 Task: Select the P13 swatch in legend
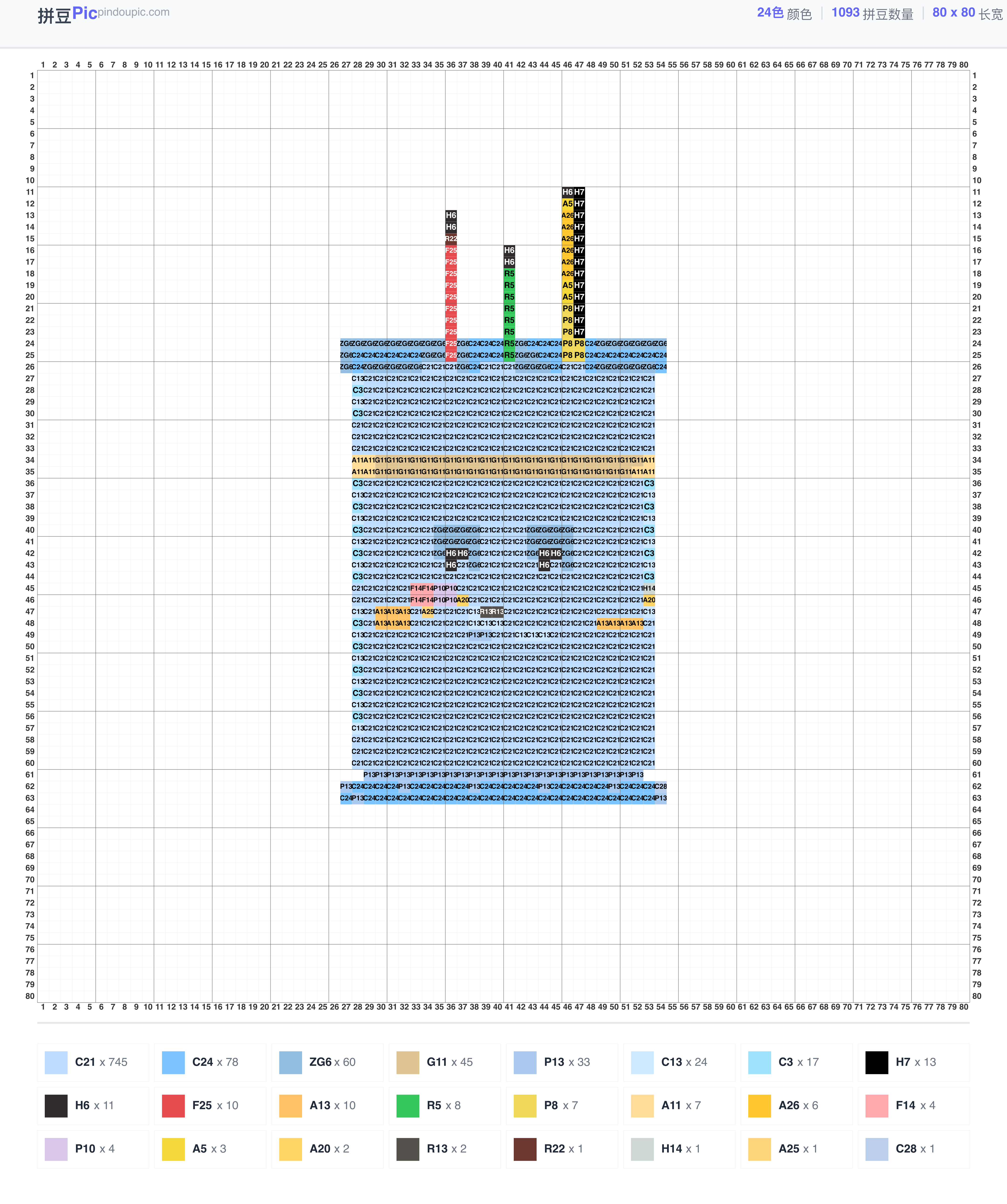(x=525, y=1062)
